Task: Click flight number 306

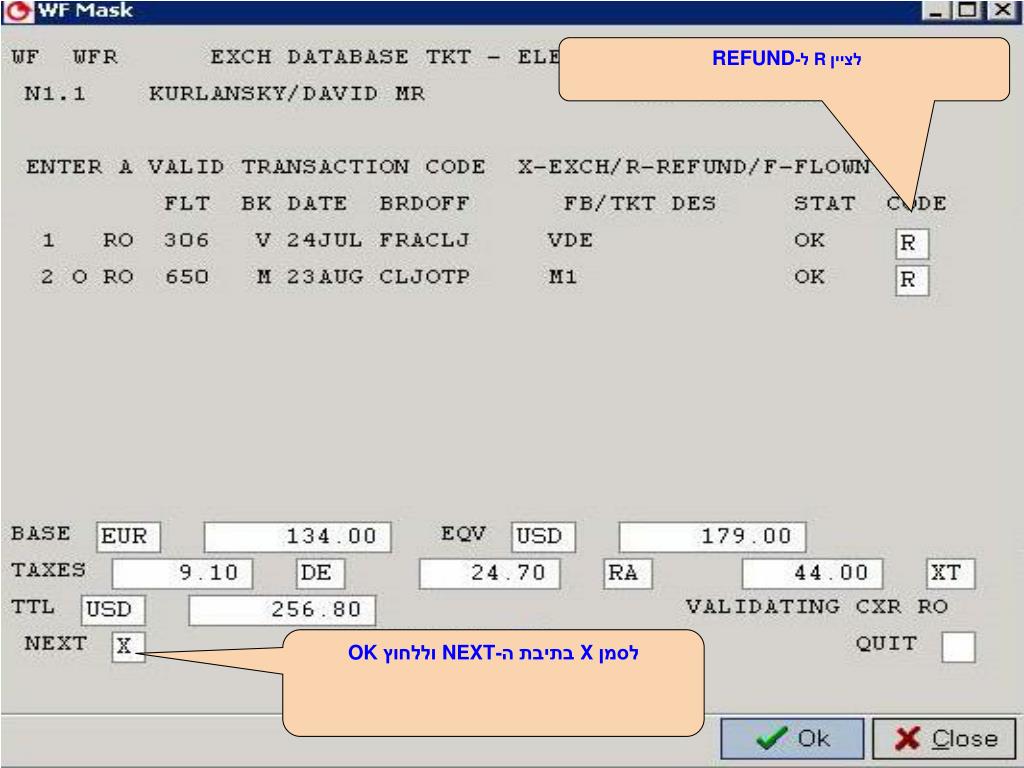Action: pyautogui.click(x=186, y=240)
